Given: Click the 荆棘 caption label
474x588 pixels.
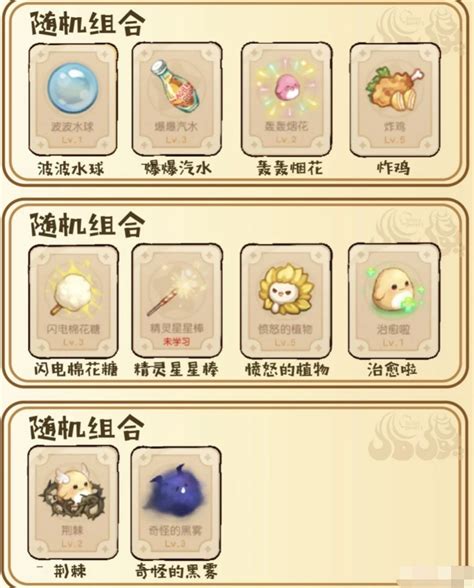Looking at the screenshot, I should click(70, 571).
